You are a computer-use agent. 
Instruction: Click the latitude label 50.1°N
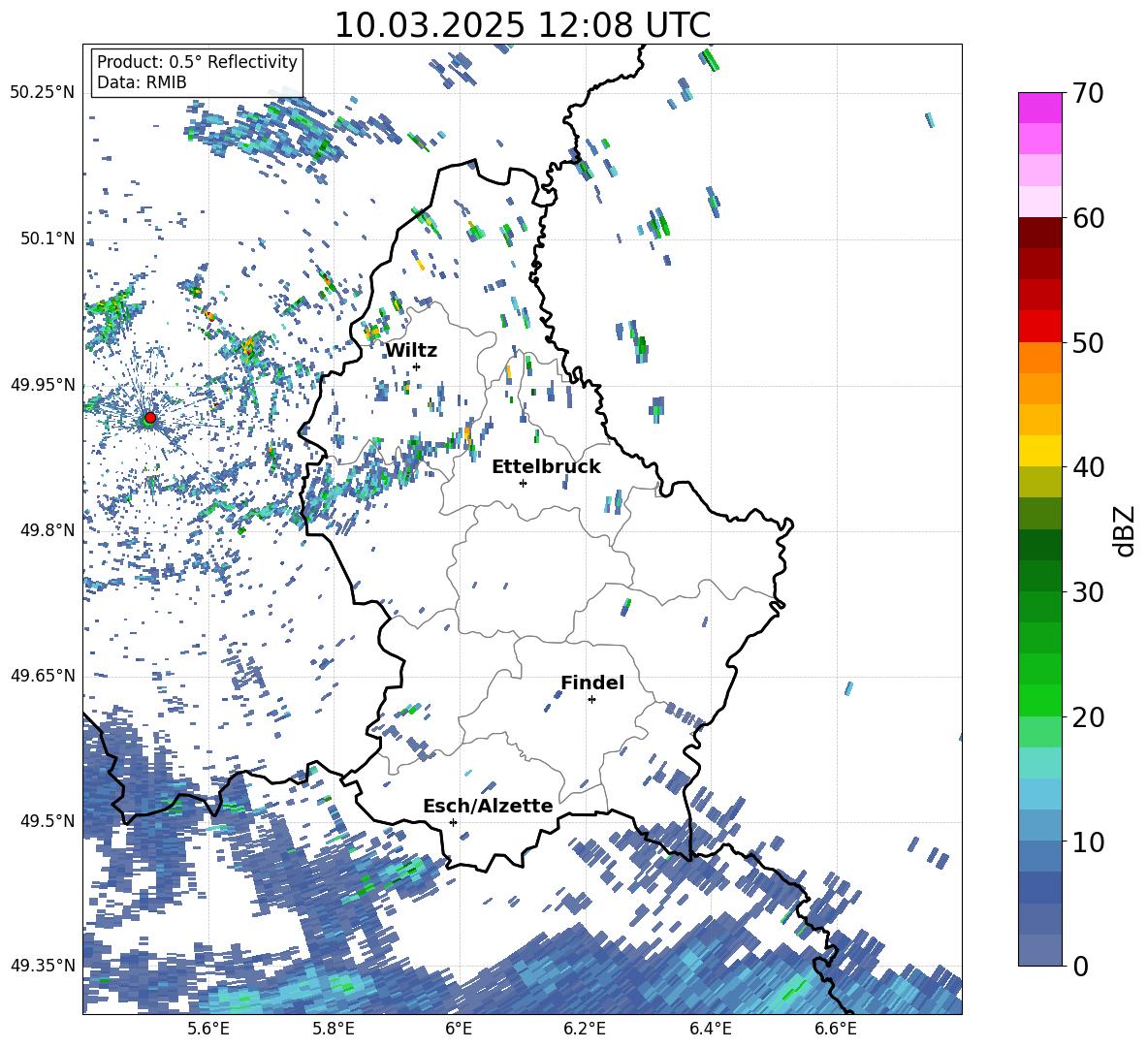click(x=47, y=238)
